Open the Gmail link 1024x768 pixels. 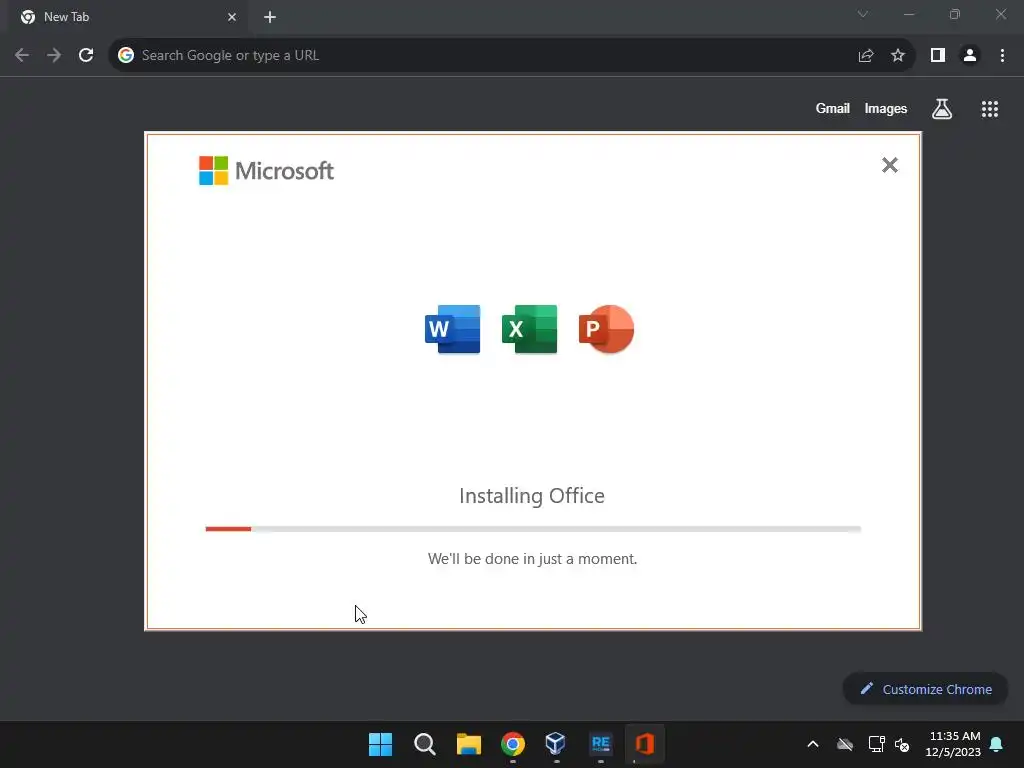833,108
